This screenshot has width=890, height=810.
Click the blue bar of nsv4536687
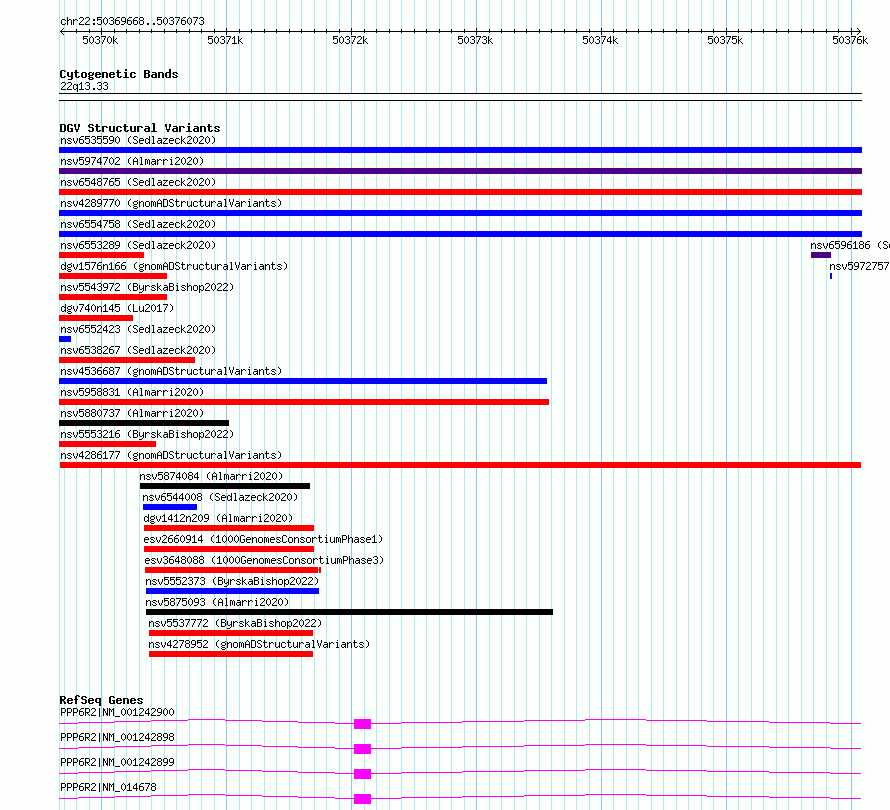click(x=303, y=381)
